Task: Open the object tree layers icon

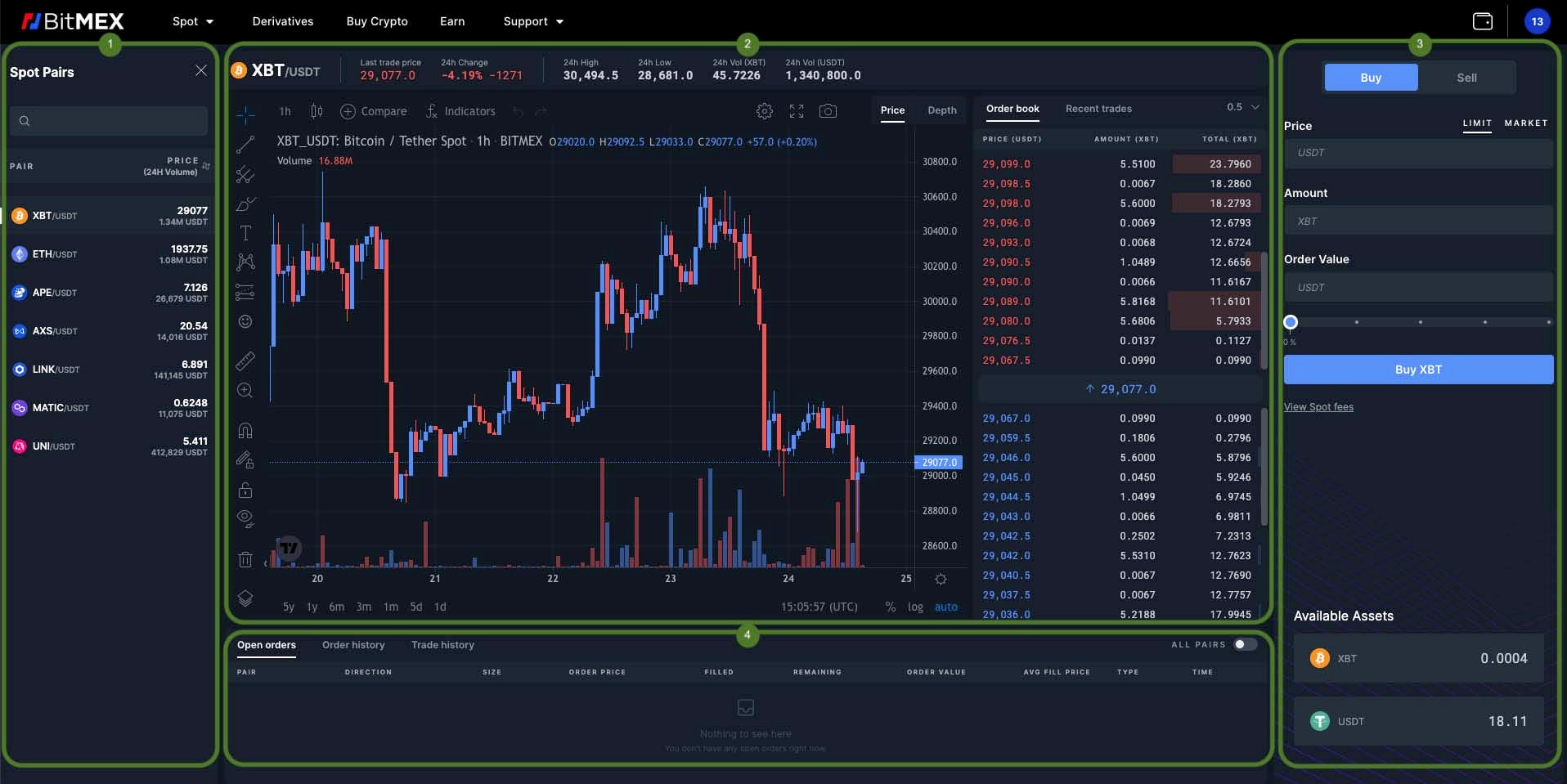Action: [245, 598]
